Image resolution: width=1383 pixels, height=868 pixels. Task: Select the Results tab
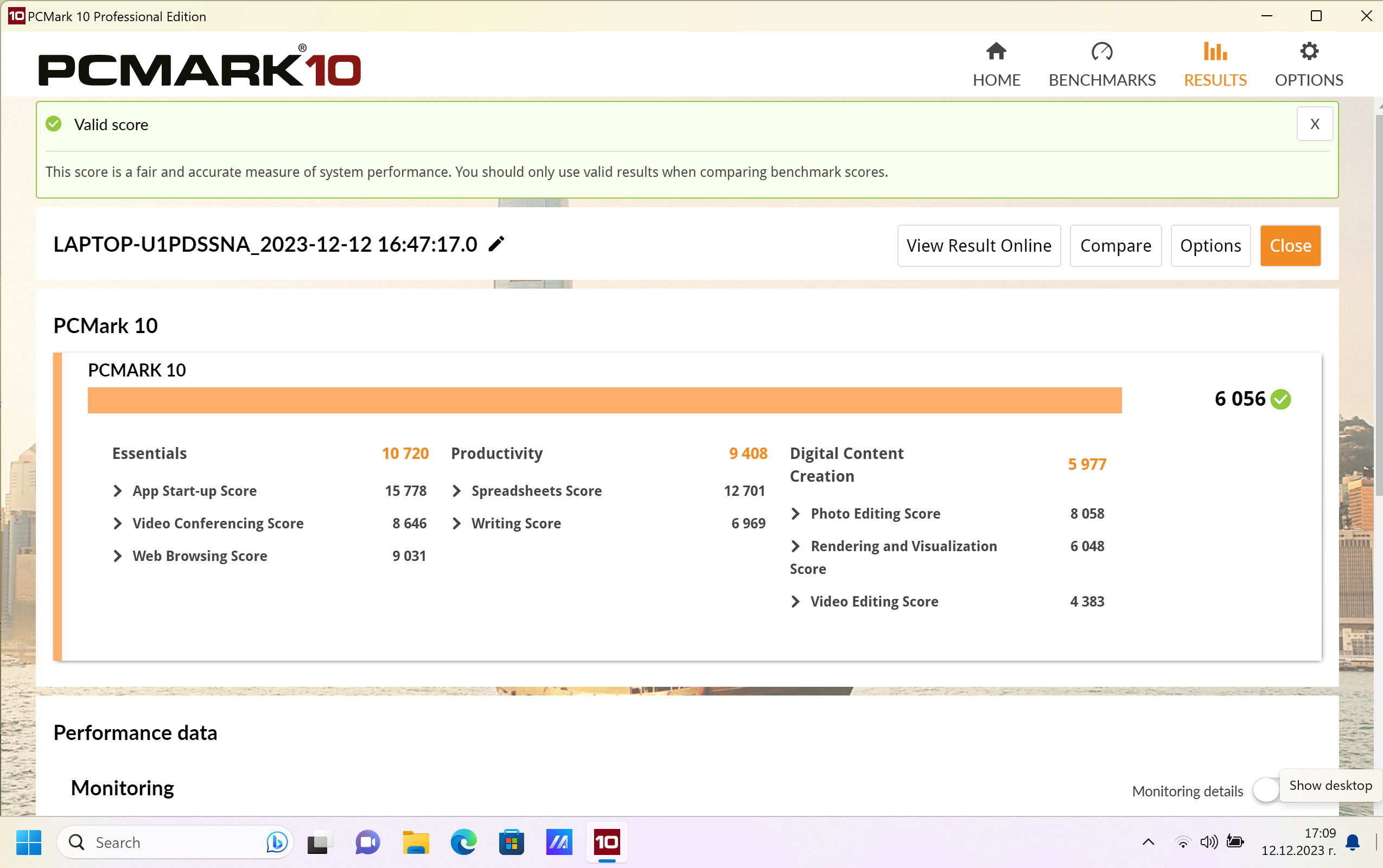click(x=1215, y=65)
